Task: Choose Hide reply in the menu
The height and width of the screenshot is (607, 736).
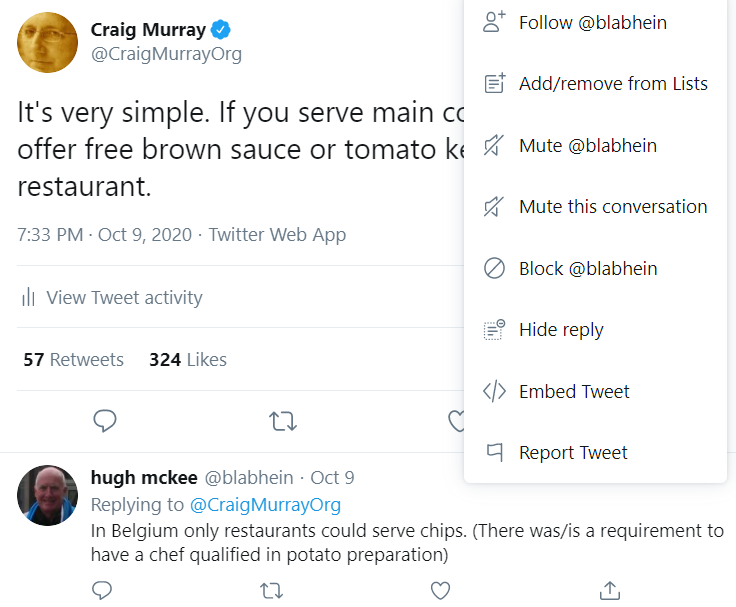Action: point(595,330)
